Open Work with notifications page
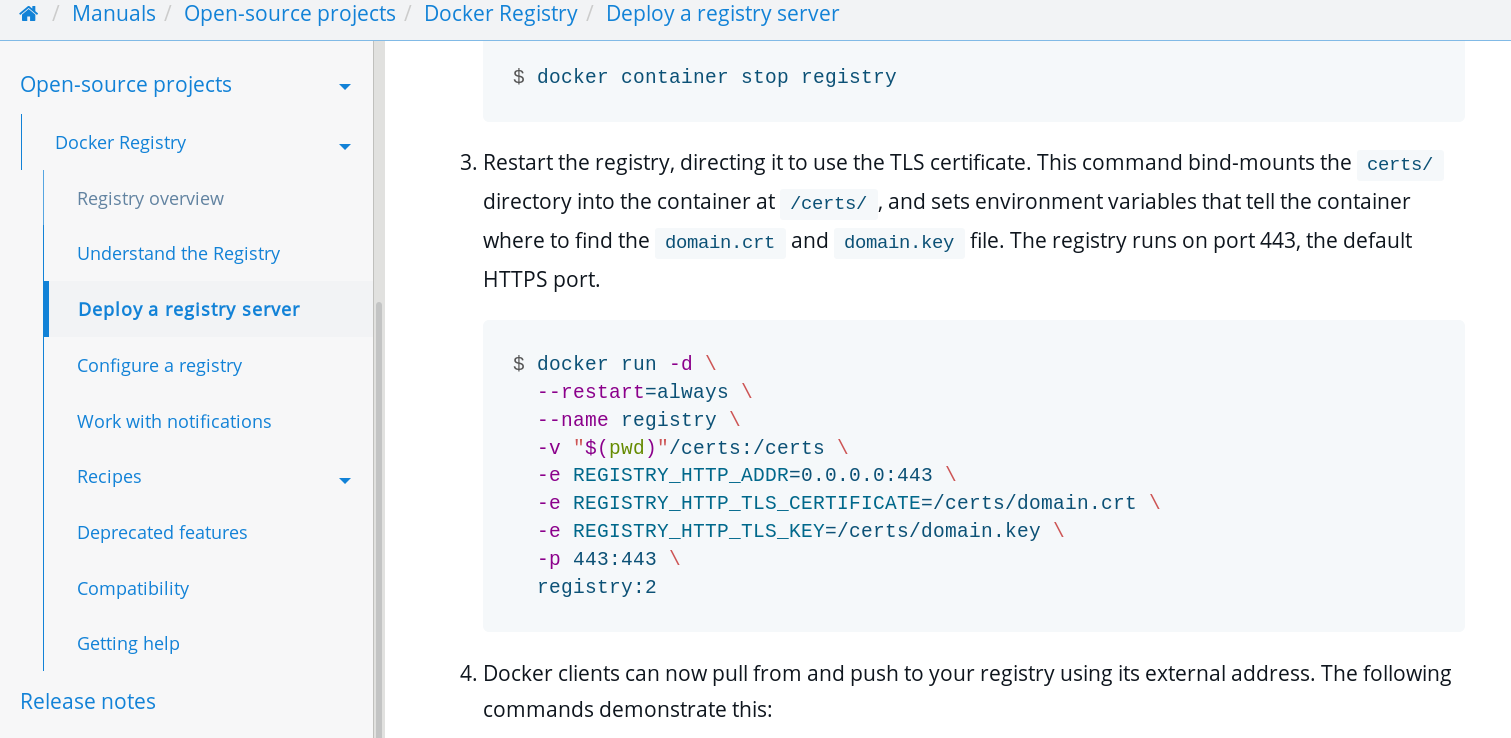This screenshot has height=738, width=1511. click(x=174, y=422)
